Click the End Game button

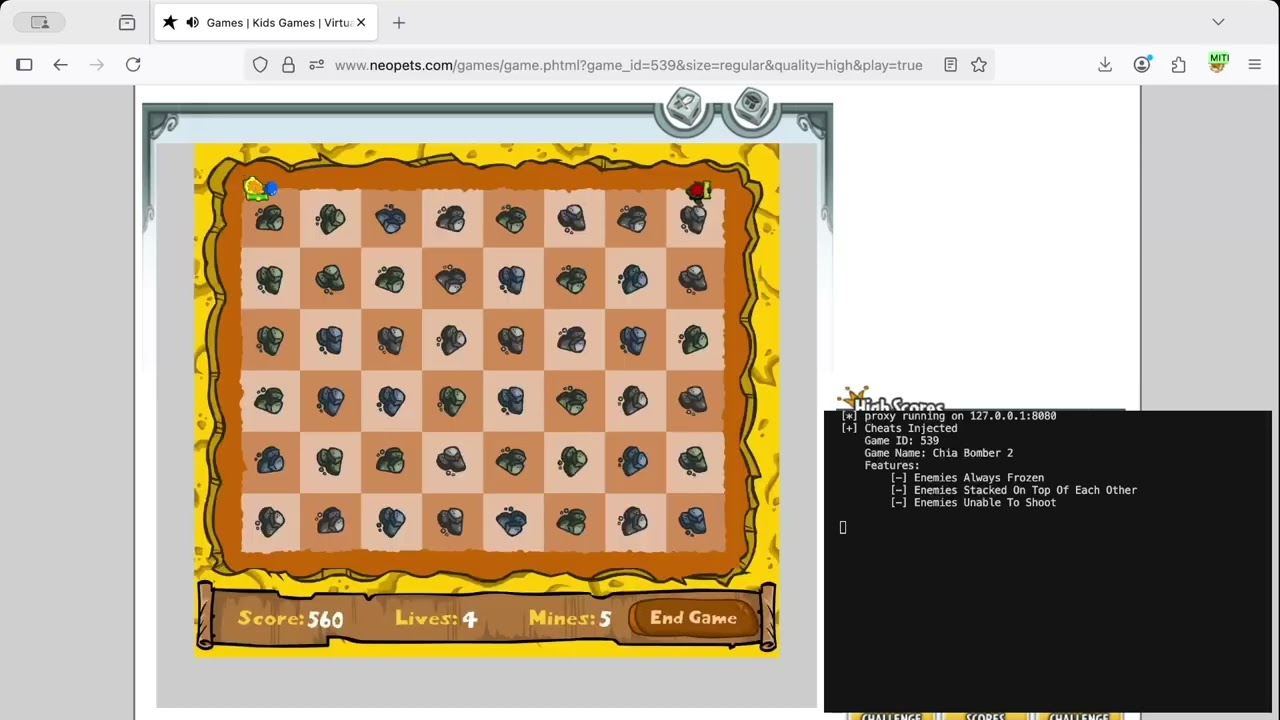point(693,618)
